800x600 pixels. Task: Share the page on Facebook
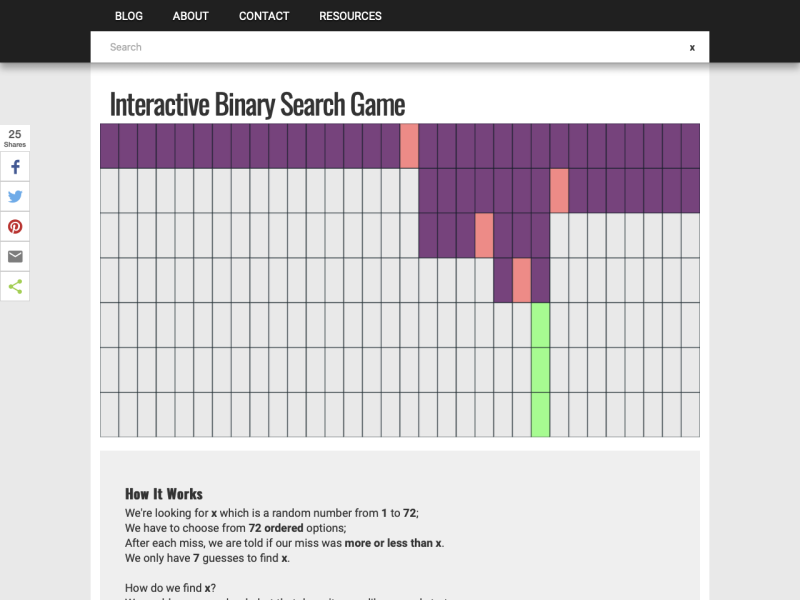15,167
